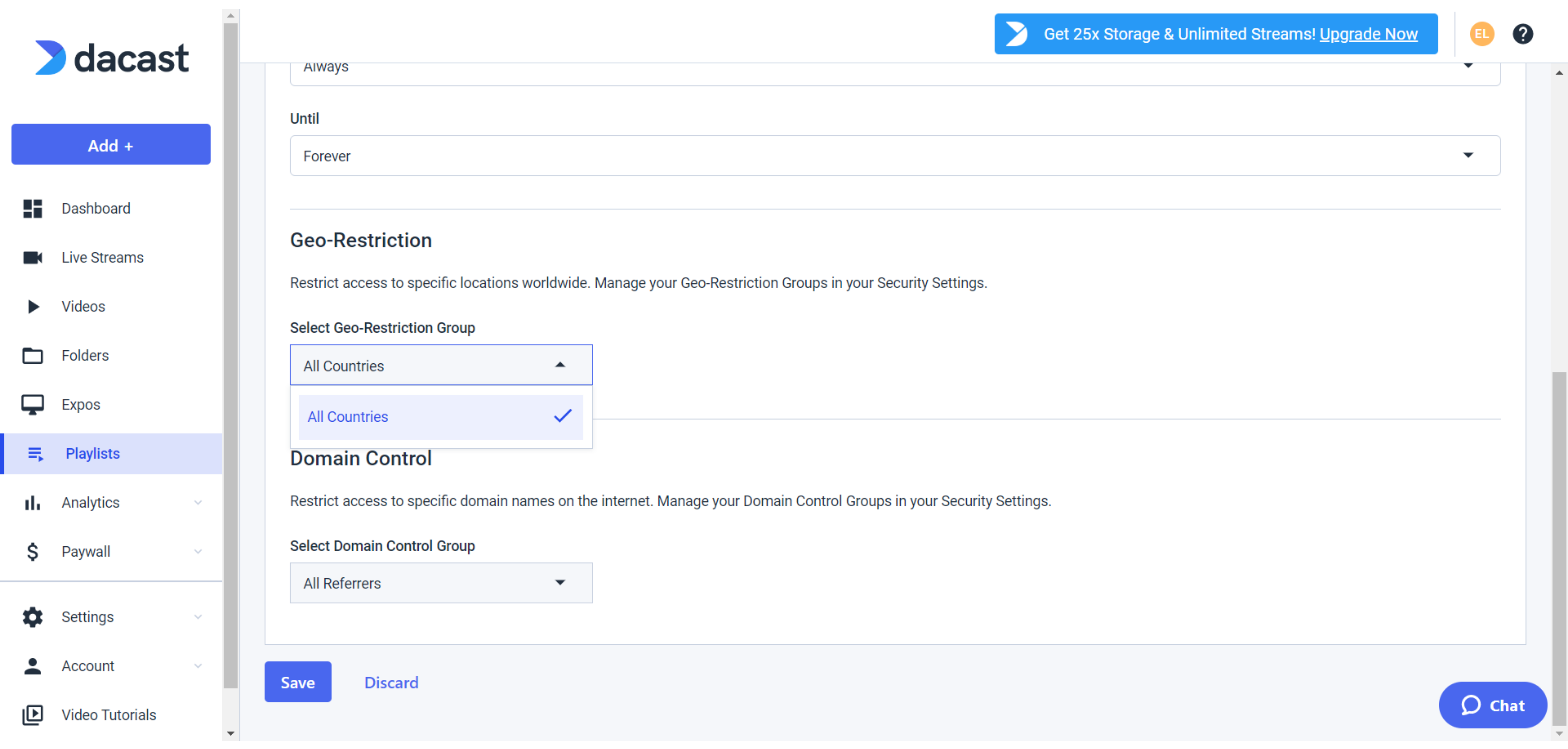This screenshot has width=1568, height=749.
Task: Expand the Analytics submenu chevron
Action: tap(198, 503)
